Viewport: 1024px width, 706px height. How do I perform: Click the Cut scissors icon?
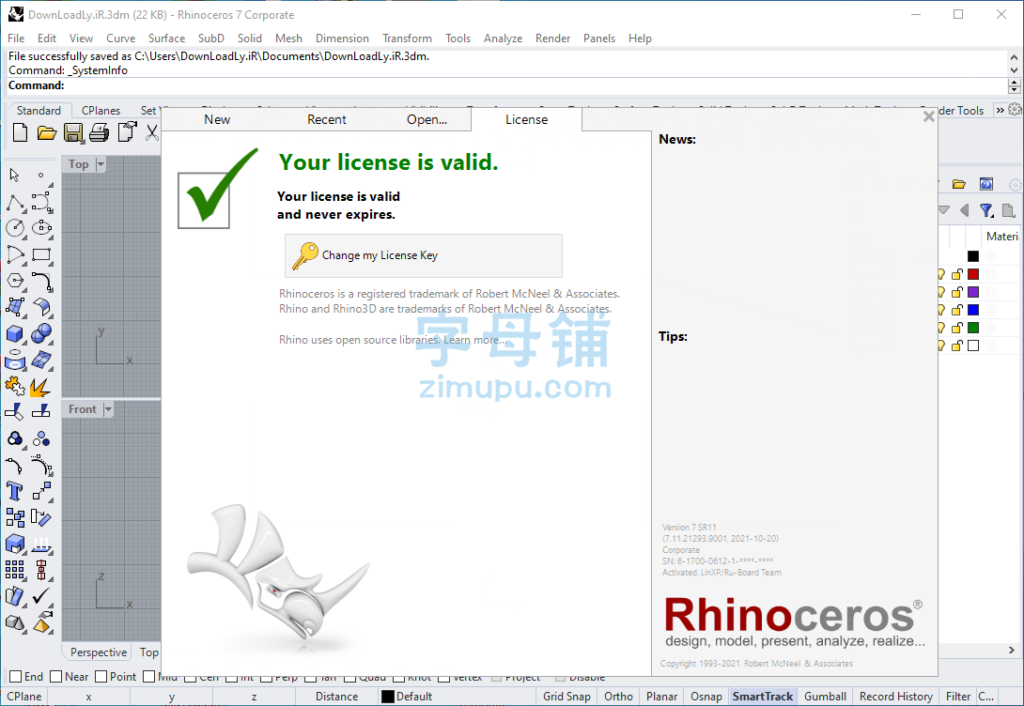point(152,133)
